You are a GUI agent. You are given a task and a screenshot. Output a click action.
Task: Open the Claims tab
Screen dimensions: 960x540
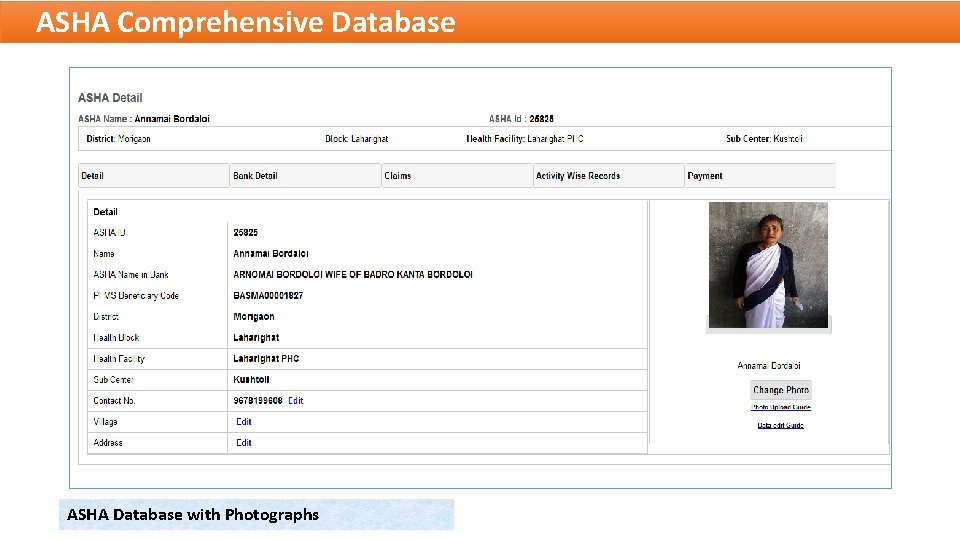click(x=457, y=176)
